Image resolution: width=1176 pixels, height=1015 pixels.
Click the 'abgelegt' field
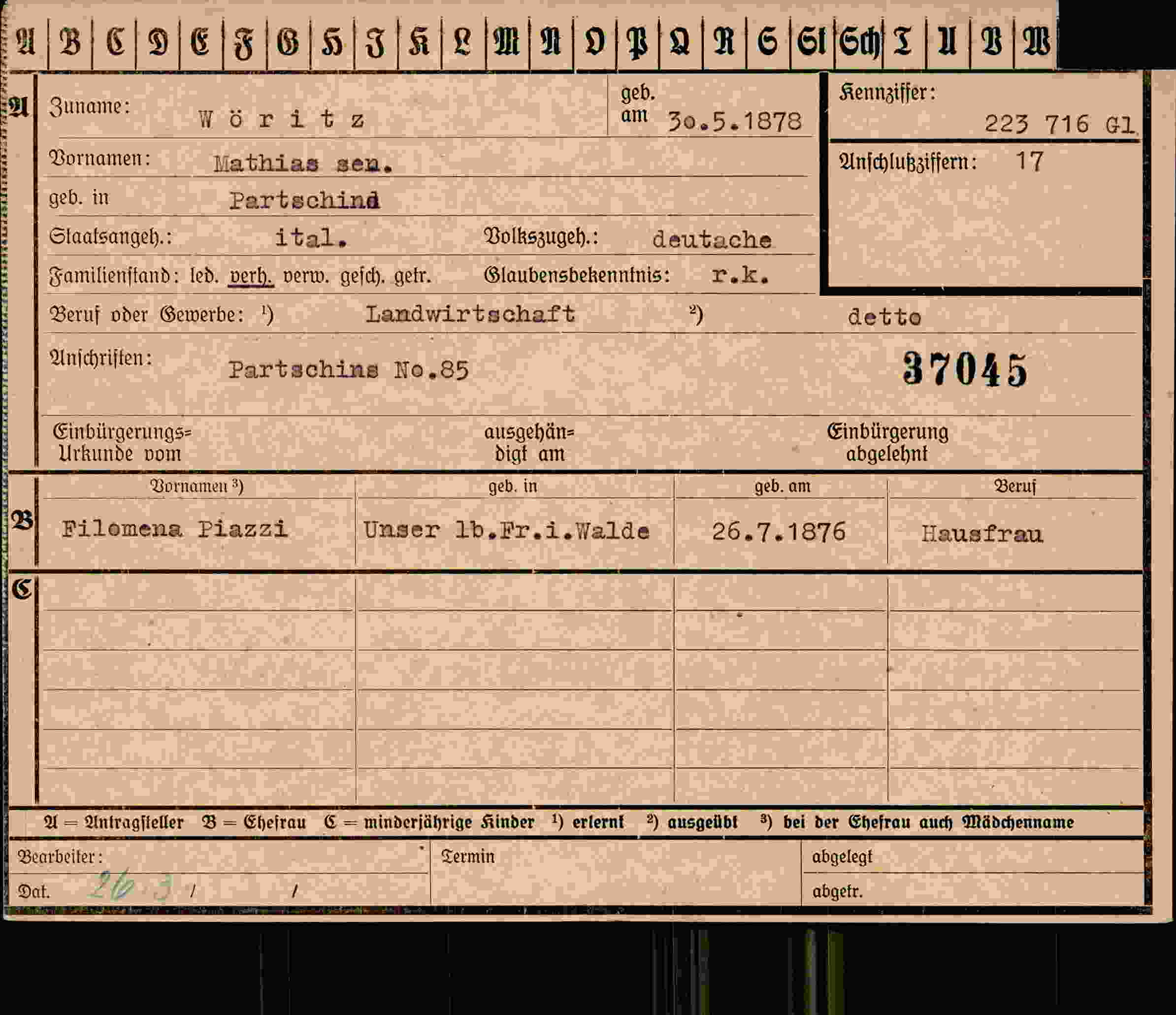pos(973,856)
